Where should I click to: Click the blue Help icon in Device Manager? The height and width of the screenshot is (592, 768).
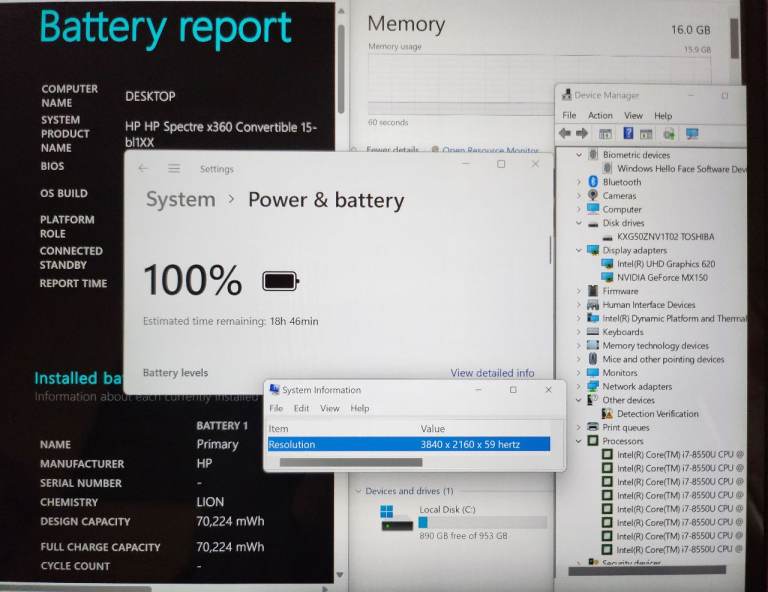[628, 133]
